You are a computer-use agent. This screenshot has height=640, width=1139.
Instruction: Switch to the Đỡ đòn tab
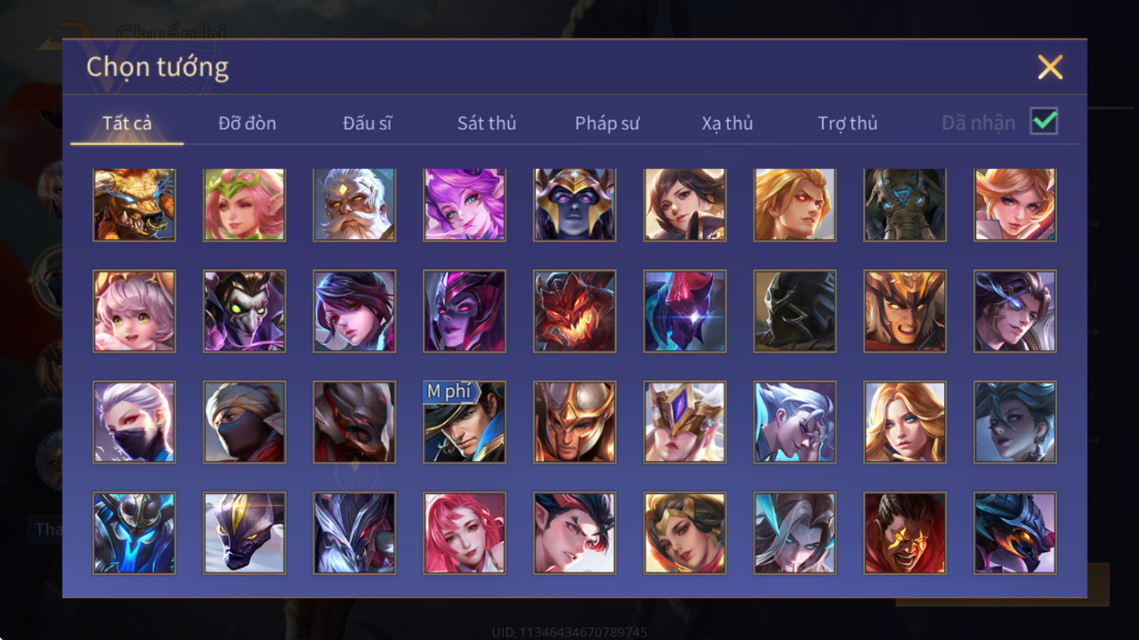pyautogui.click(x=247, y=123)
